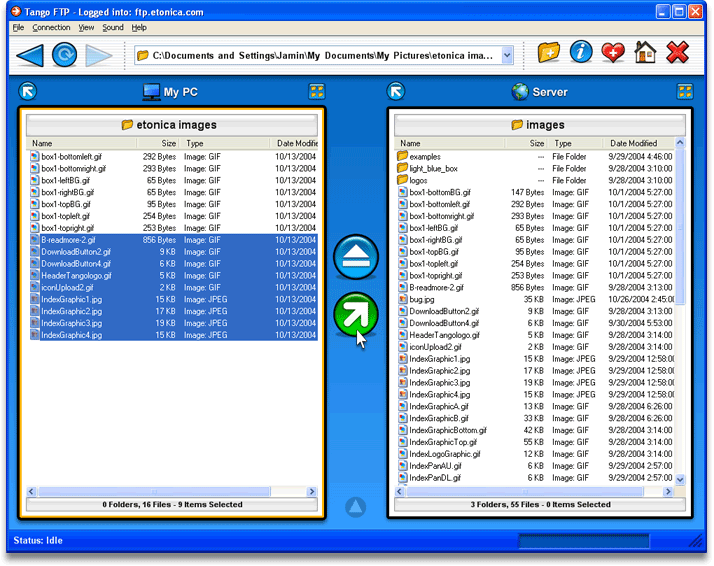Viewport: 714px width, 566px height.
Task: Go up a folder in My PC panel
Action: click(x=28, y=92)
